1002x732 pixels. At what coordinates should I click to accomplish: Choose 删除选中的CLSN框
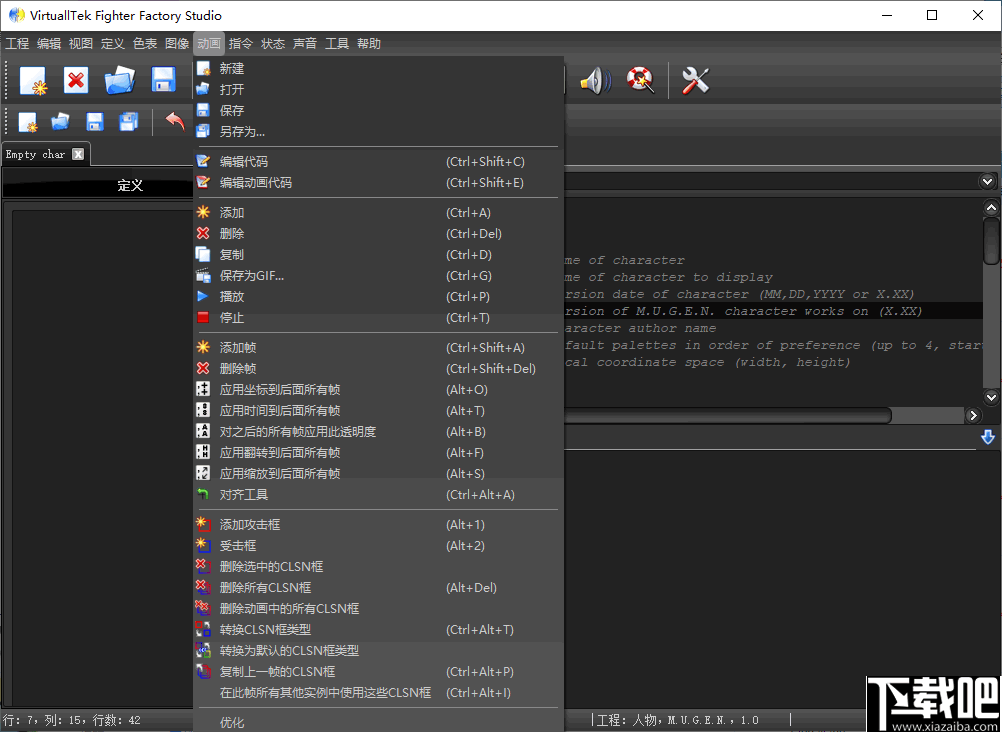pyautogui.click(x=378, y=567)
